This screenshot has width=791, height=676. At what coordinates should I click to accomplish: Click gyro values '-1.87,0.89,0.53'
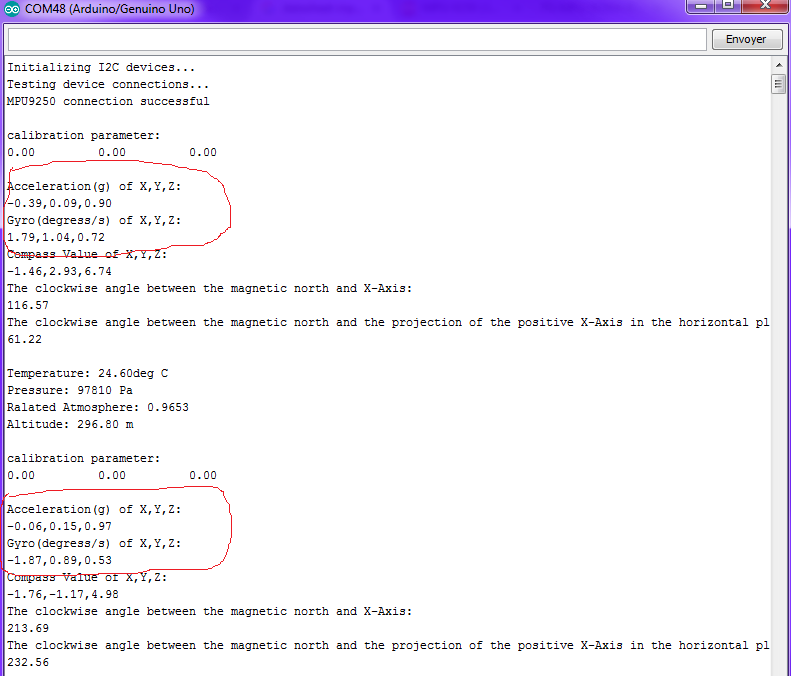click(x=60, y=560)
